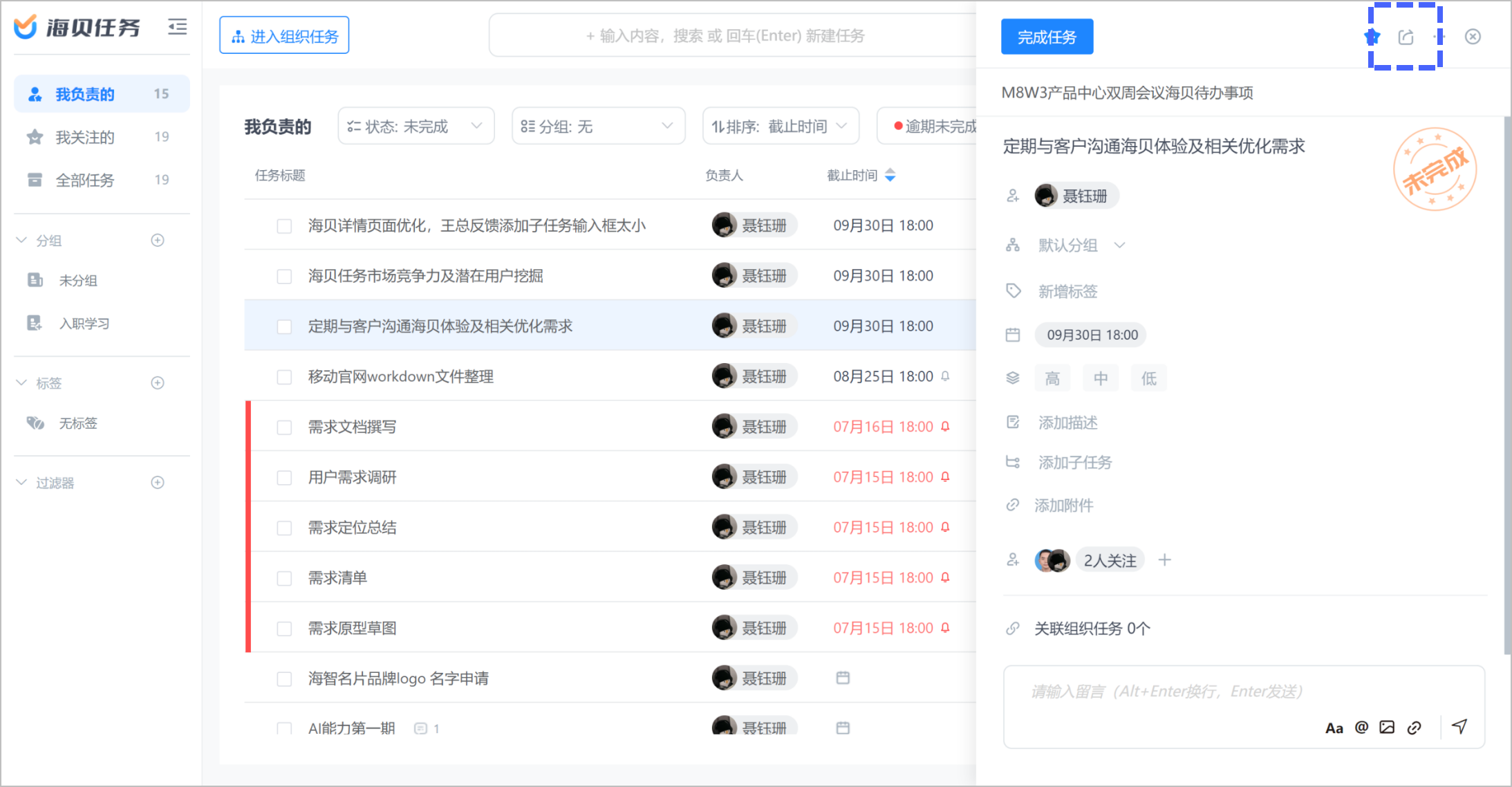This screenshot has height=787, width=1512.
Task: Set priority to 低
Action: pyautogui.click(x=1149, y=378)
